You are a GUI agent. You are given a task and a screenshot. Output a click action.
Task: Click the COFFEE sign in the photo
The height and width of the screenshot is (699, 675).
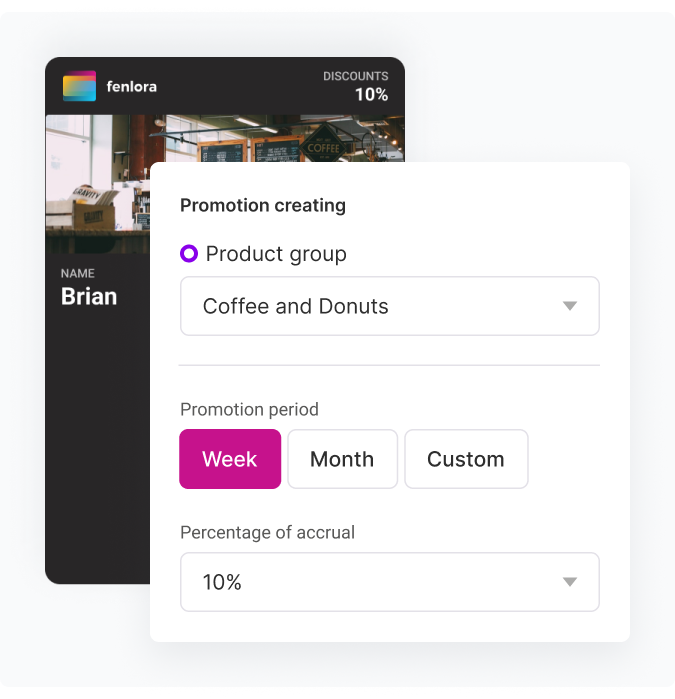pyautogui.click(x=323, y=146)
